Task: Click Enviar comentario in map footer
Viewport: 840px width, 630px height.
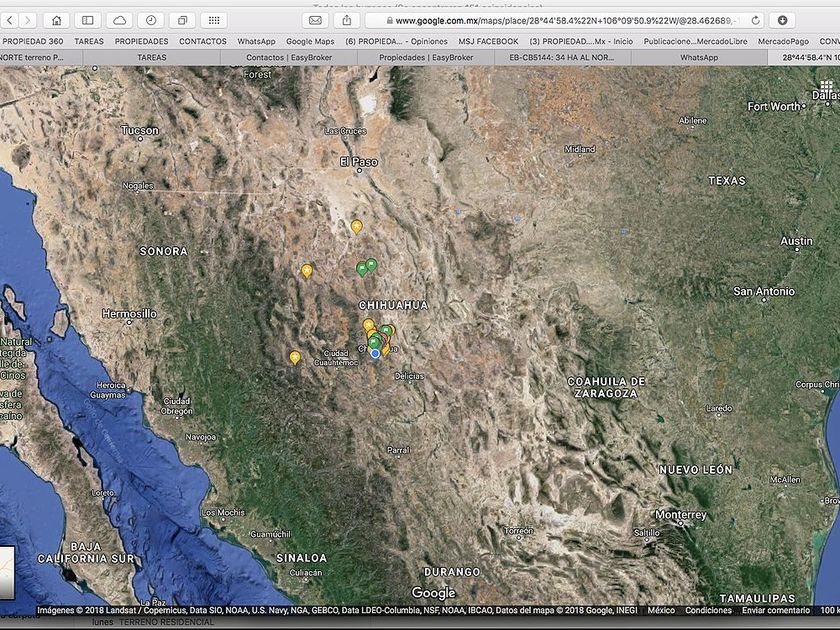Action: tap(776, 610)
